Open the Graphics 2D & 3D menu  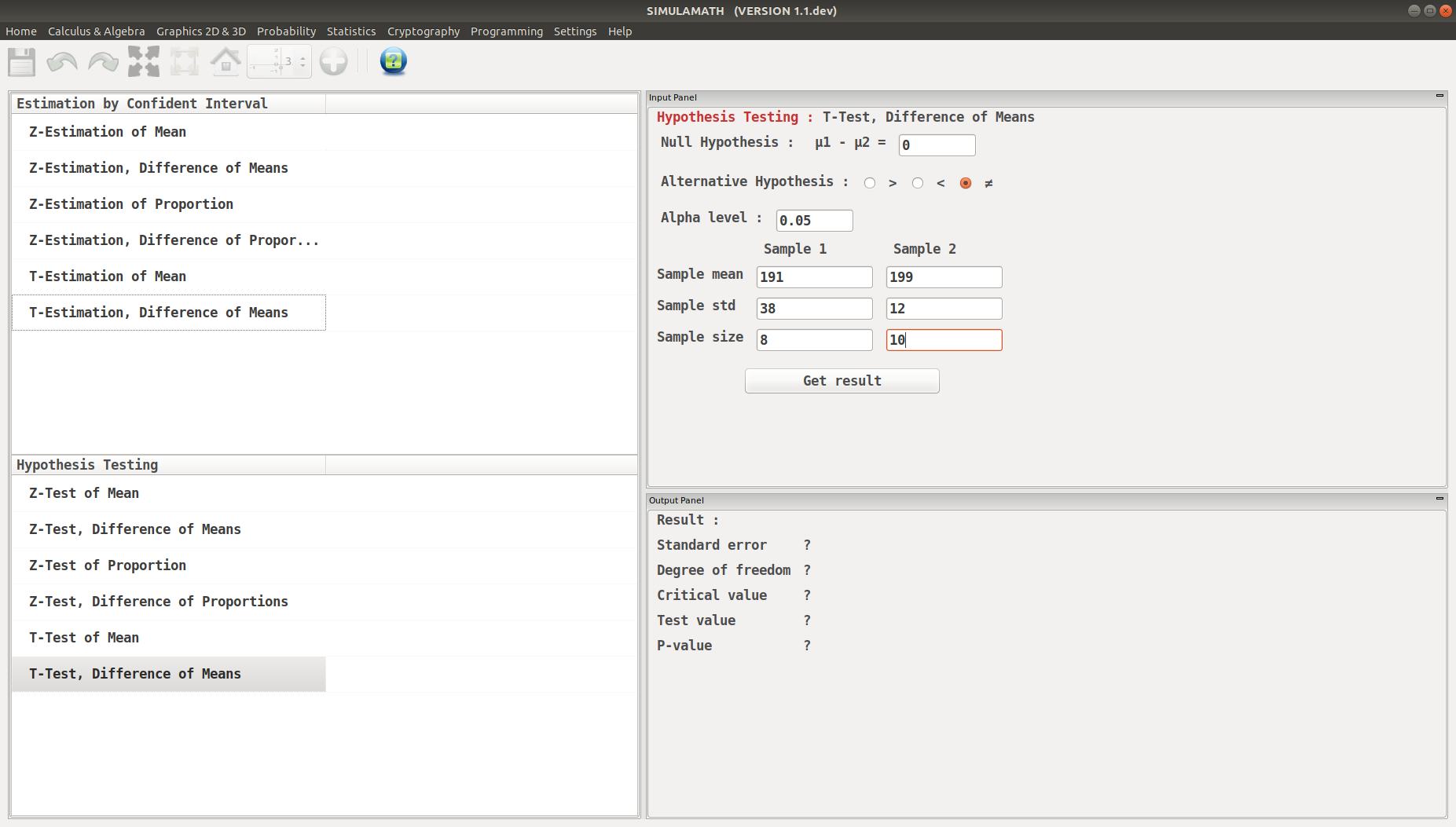tap(201, 31)
